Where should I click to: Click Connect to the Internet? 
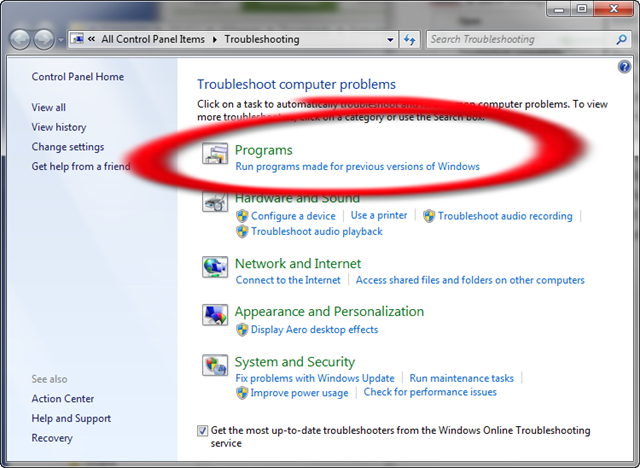(288, 280)
